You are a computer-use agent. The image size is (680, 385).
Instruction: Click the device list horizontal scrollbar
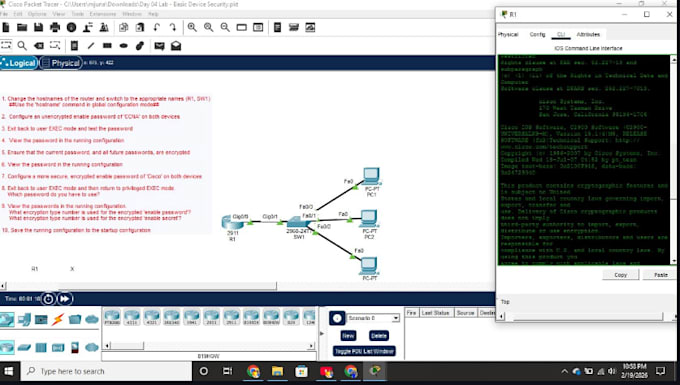pos(208,346)
